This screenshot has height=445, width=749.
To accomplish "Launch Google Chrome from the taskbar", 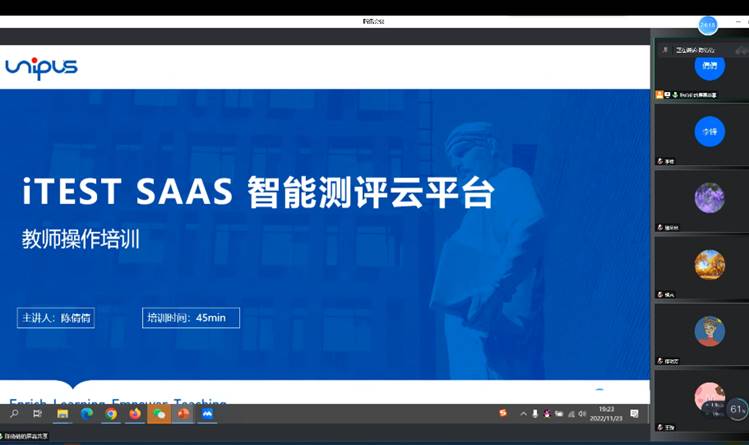I will click(111, 413).
